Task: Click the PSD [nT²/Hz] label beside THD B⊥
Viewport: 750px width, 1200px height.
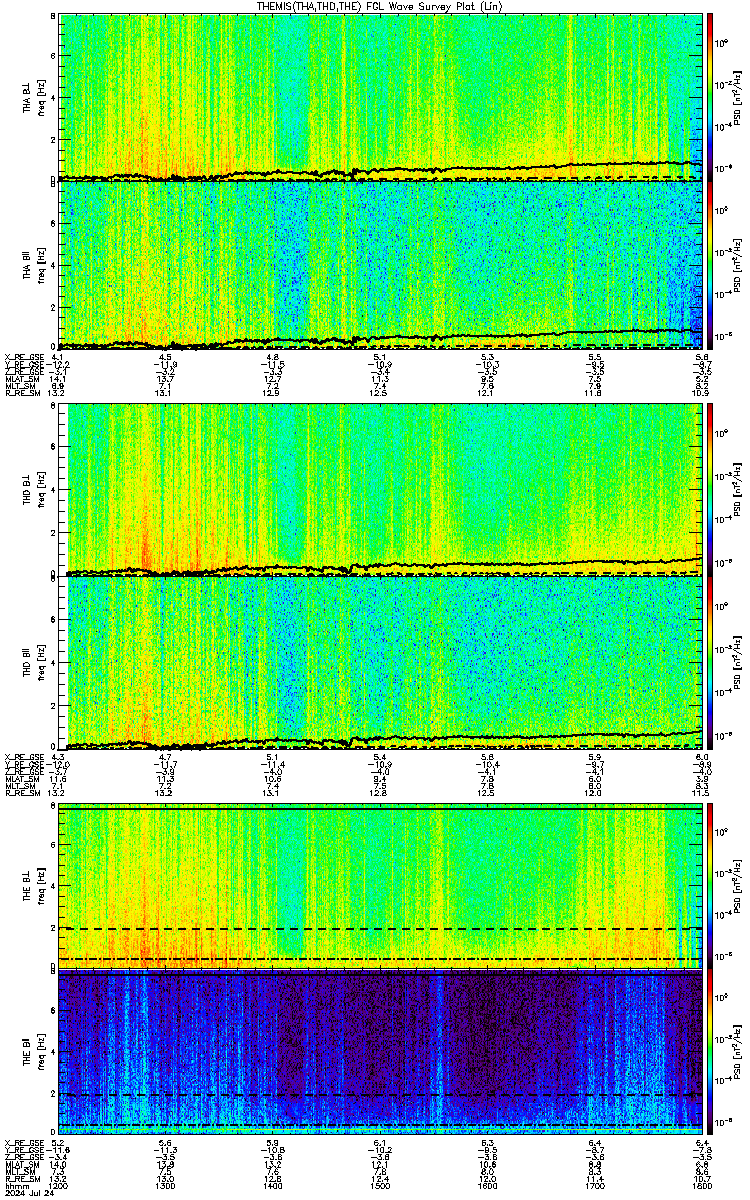Action: click(x=738, y=489)
